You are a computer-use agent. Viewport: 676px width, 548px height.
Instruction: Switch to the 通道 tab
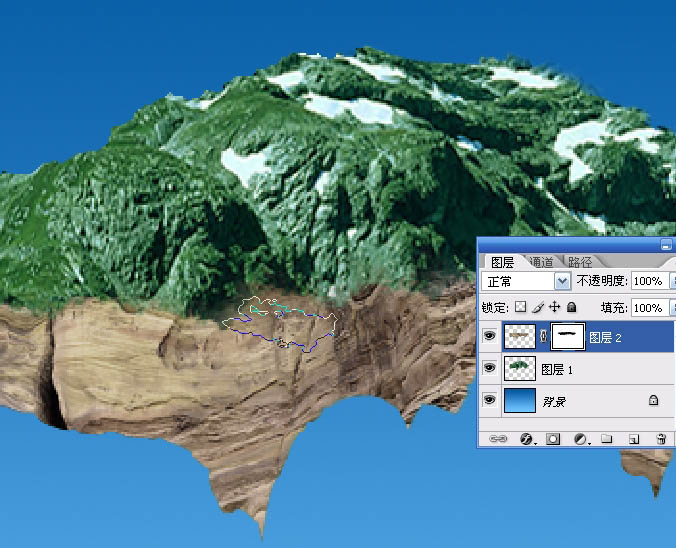(x=541, y=262)
